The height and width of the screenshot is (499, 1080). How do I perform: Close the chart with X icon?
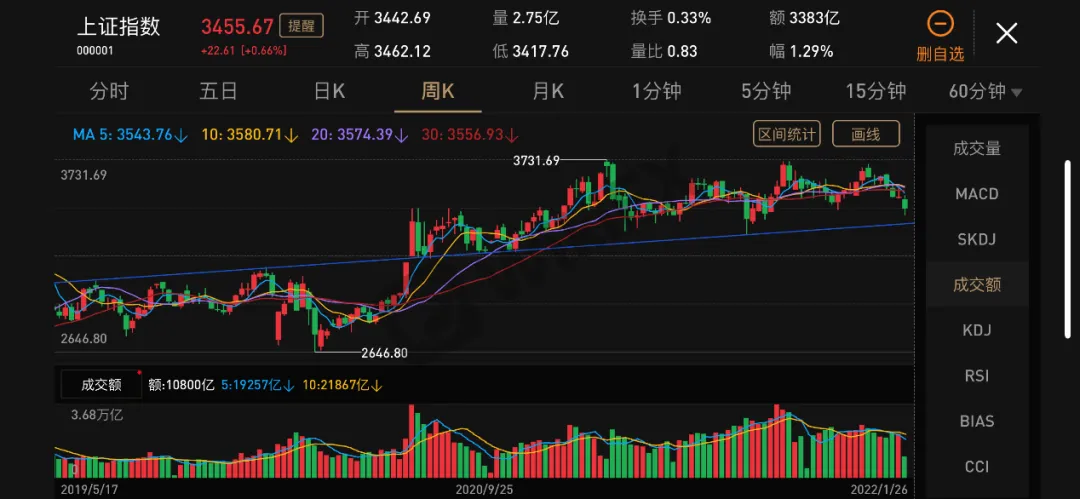(x=1006, y=34)
